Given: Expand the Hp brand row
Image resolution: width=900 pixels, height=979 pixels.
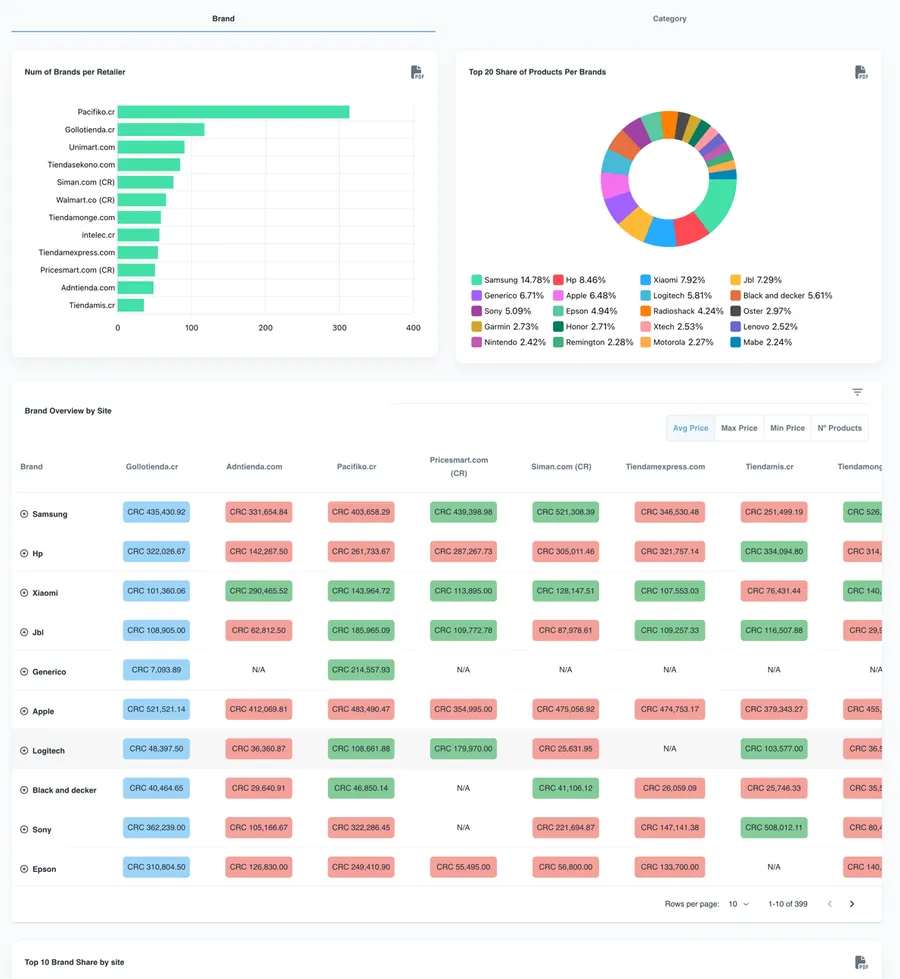Looking at the screenshot, I should pyautogui.click(x=24, y=553).
